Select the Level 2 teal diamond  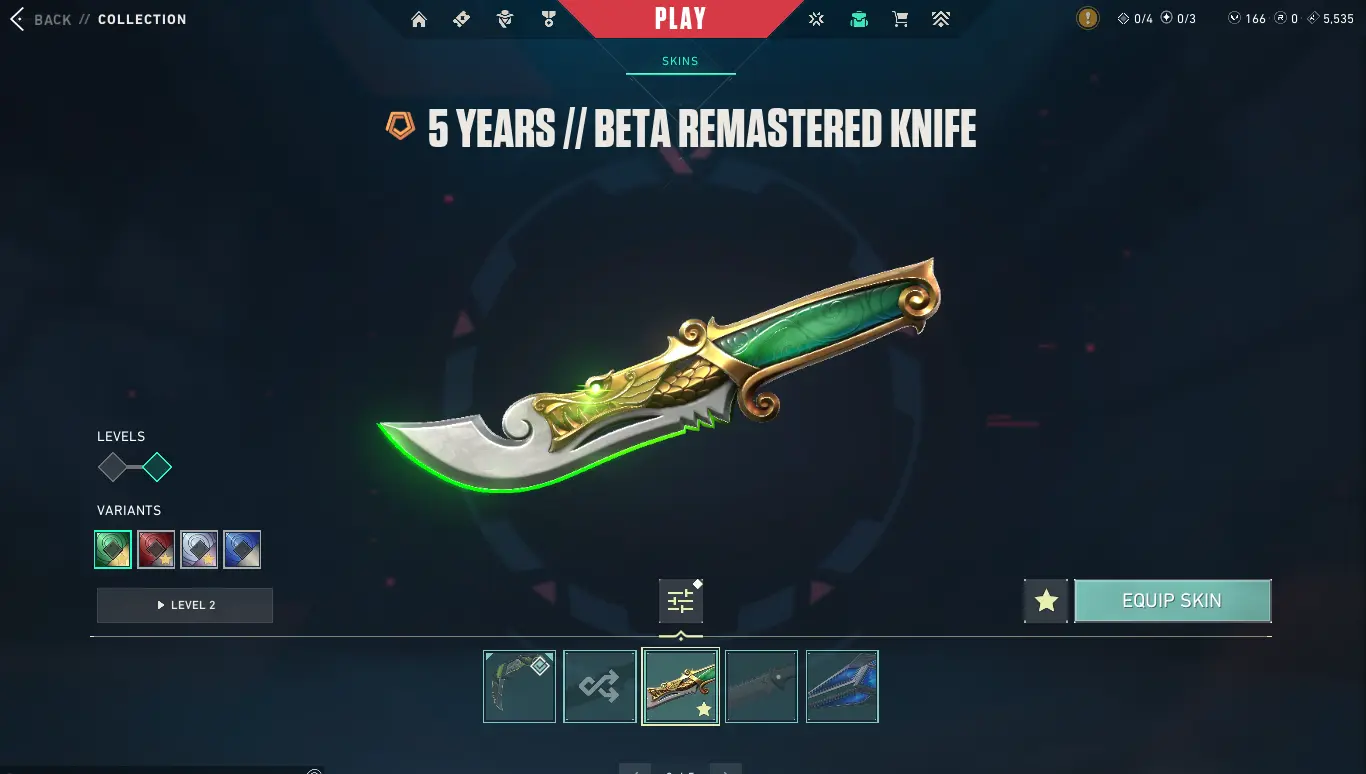pyautogui.click(x=157, y=467)
